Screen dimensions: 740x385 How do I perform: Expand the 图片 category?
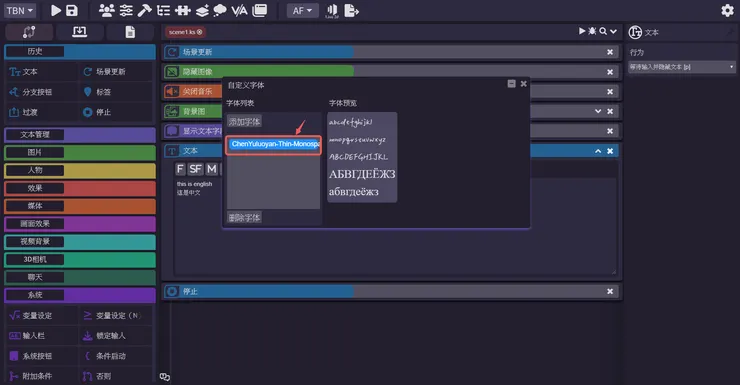(x=80, y=152)
